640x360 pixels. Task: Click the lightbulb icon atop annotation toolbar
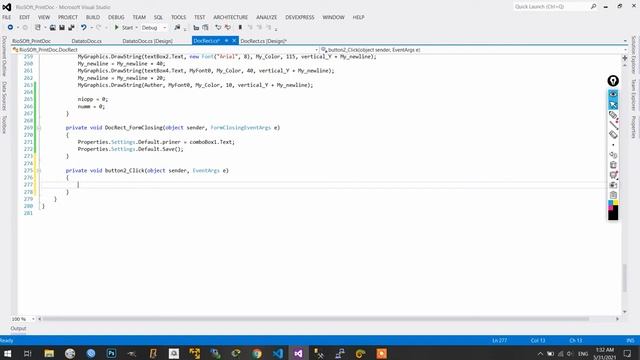point(613,81)
